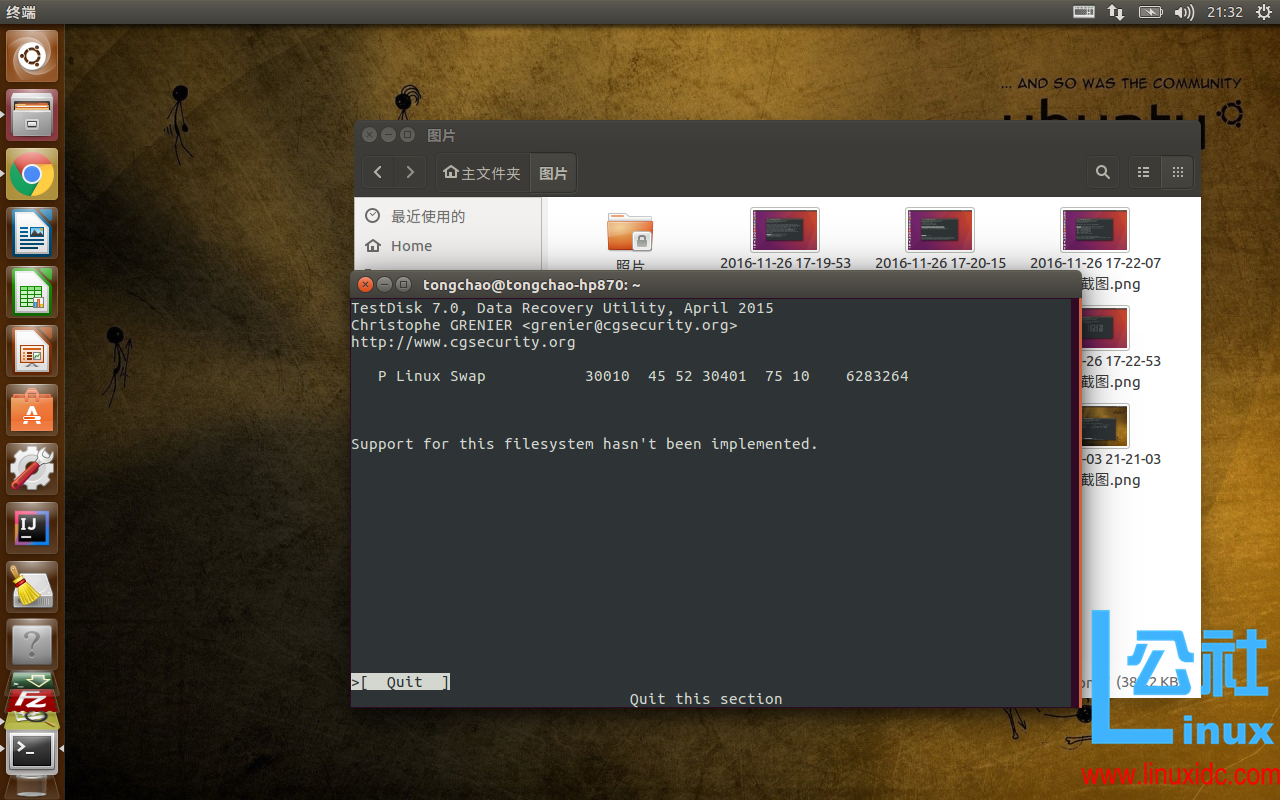The width and height of the screenshot is (1280, 800).
Task: Open battery indicator in top panel
Action: point(1150,12)
